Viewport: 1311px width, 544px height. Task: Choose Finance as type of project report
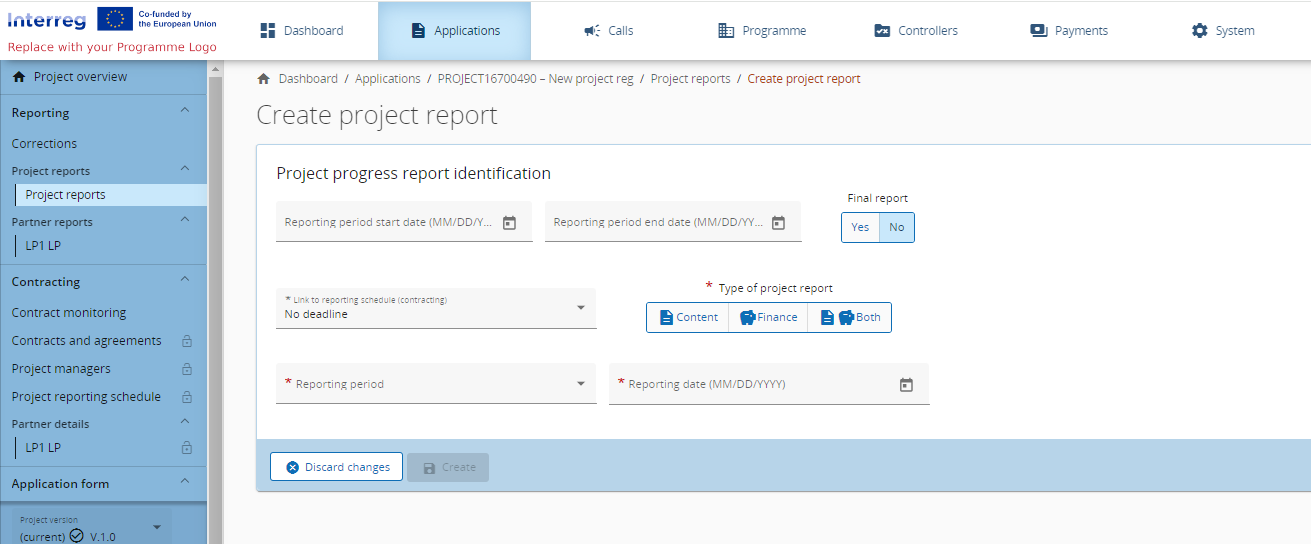(x=768, y=318)
